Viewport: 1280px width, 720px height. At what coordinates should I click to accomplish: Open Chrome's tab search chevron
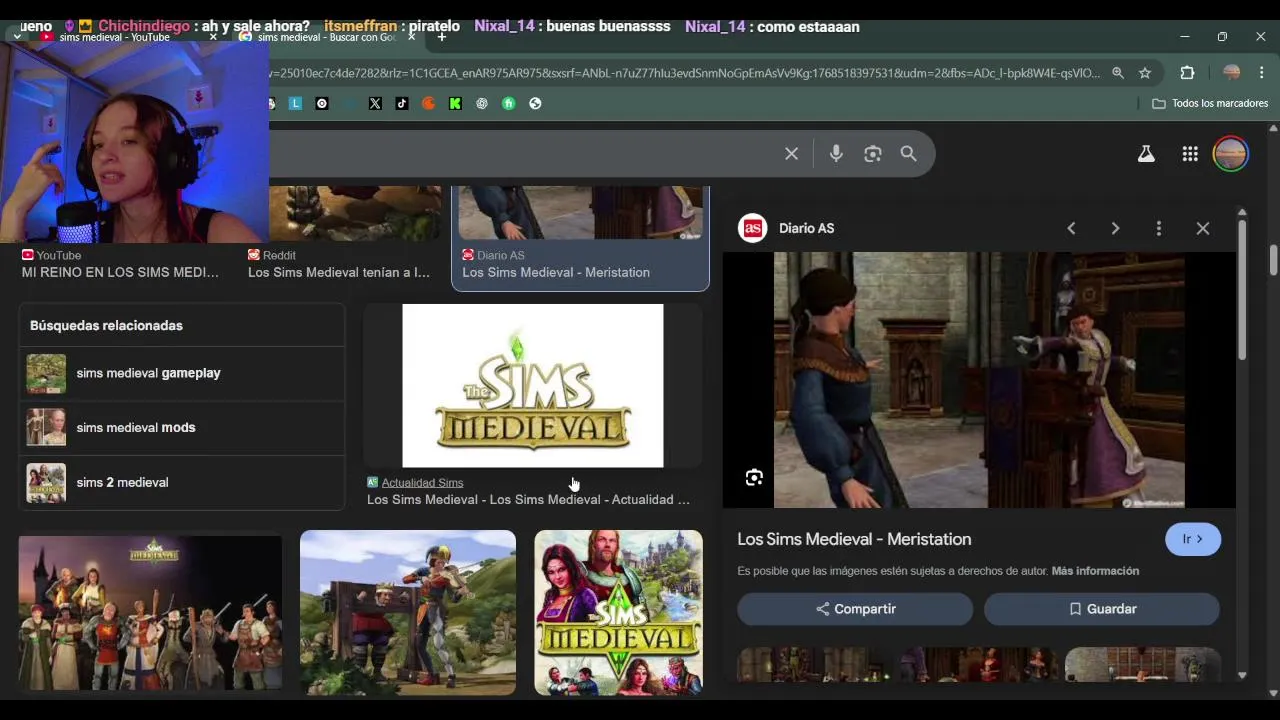click(x=17, y=36)
